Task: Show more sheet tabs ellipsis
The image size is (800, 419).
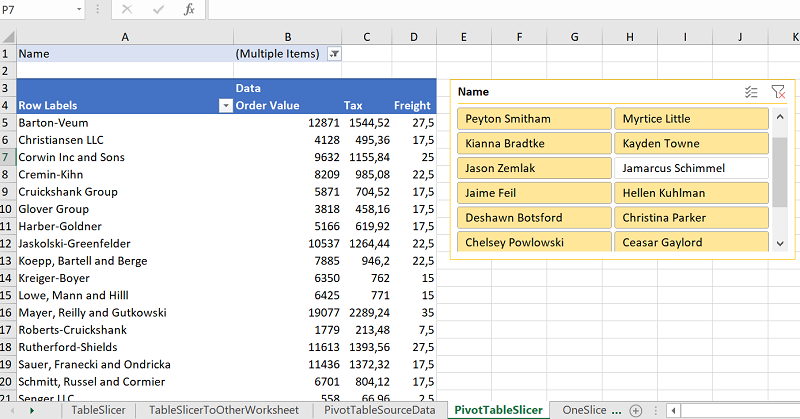Action: click(616, 410)
